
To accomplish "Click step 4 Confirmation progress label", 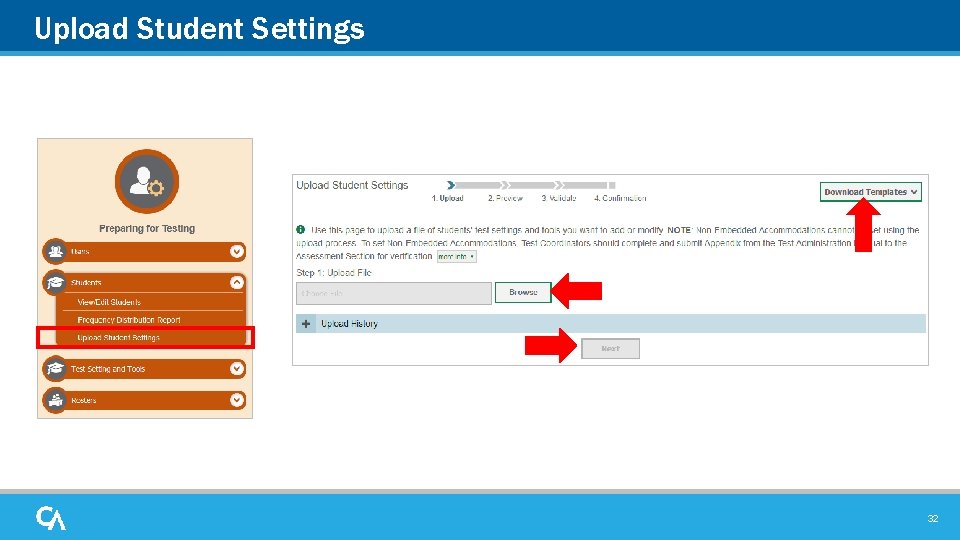I will point(620,198).
